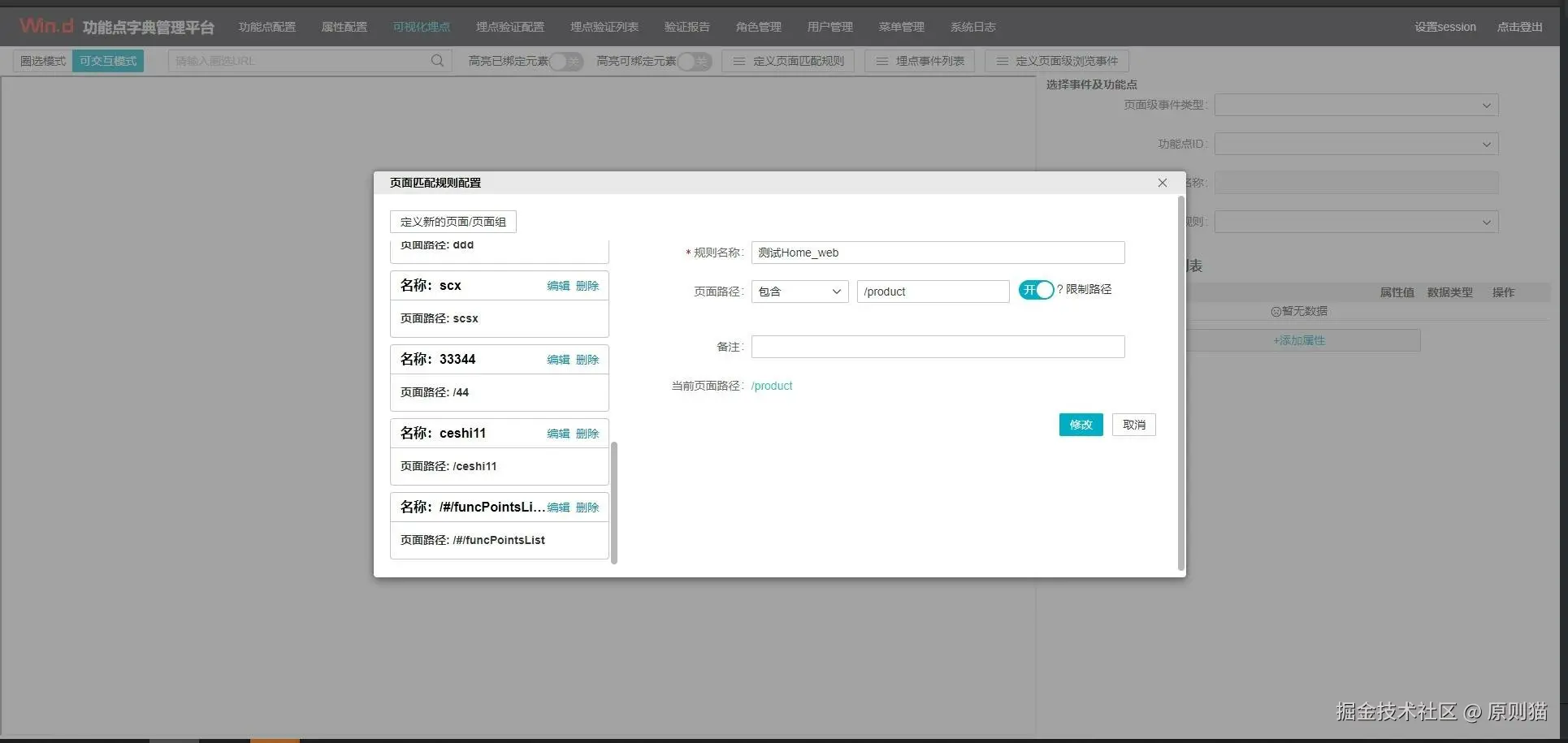The width and height of the screenshot is (1568, 743).
Task: View 系统日志
Action: click(973, 27)
